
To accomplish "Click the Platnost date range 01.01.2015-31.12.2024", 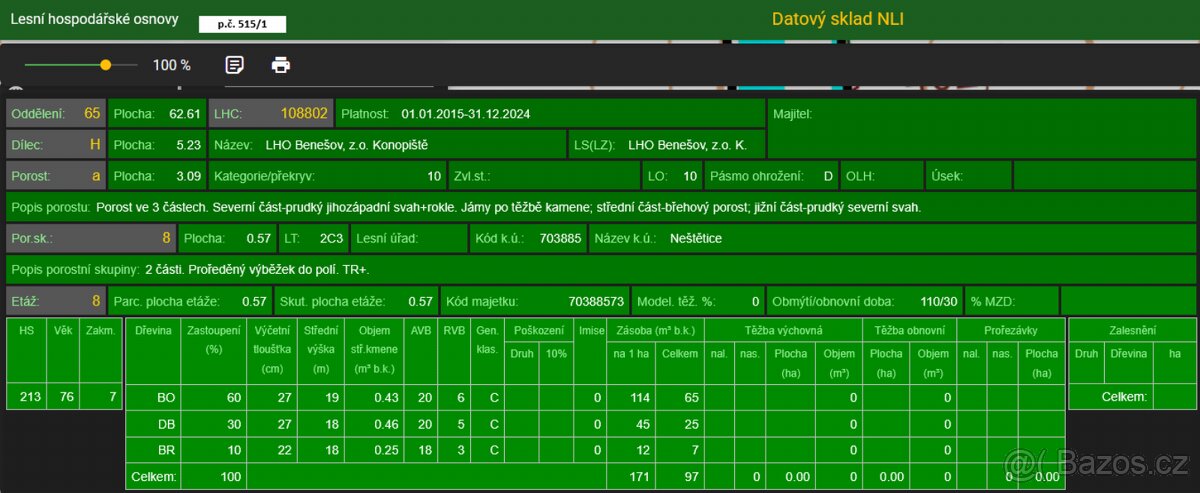I will (x=465, y=114).
